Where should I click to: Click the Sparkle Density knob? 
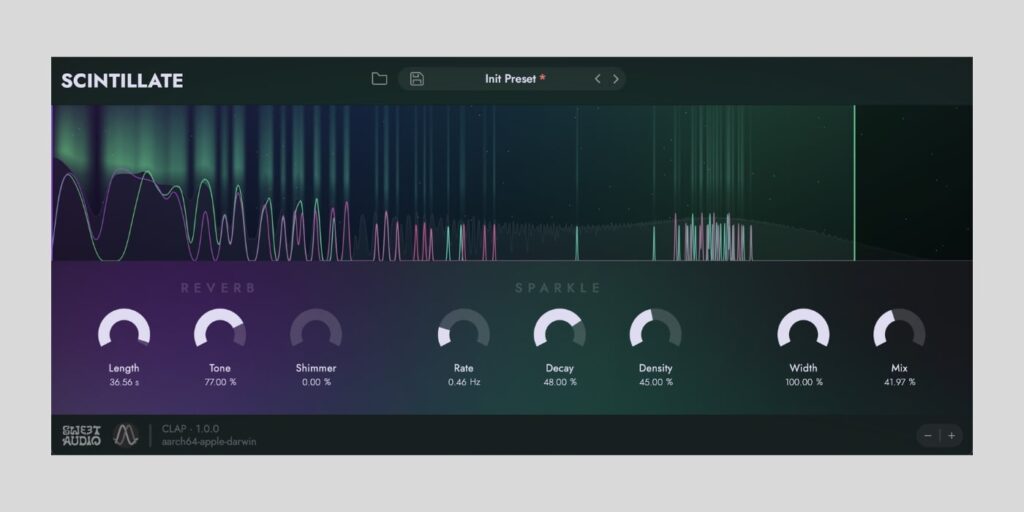(x=656, y=330)
